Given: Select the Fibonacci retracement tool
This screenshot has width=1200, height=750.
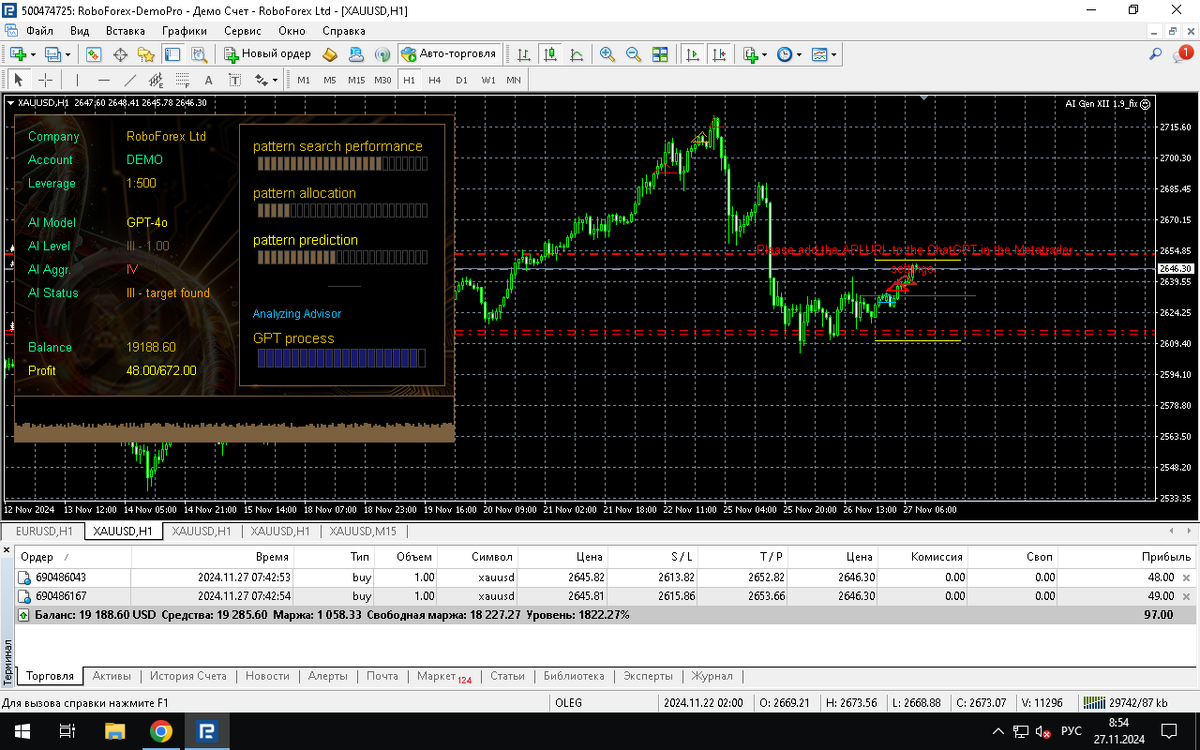Looking at the screenshot, I should (183, 80).
